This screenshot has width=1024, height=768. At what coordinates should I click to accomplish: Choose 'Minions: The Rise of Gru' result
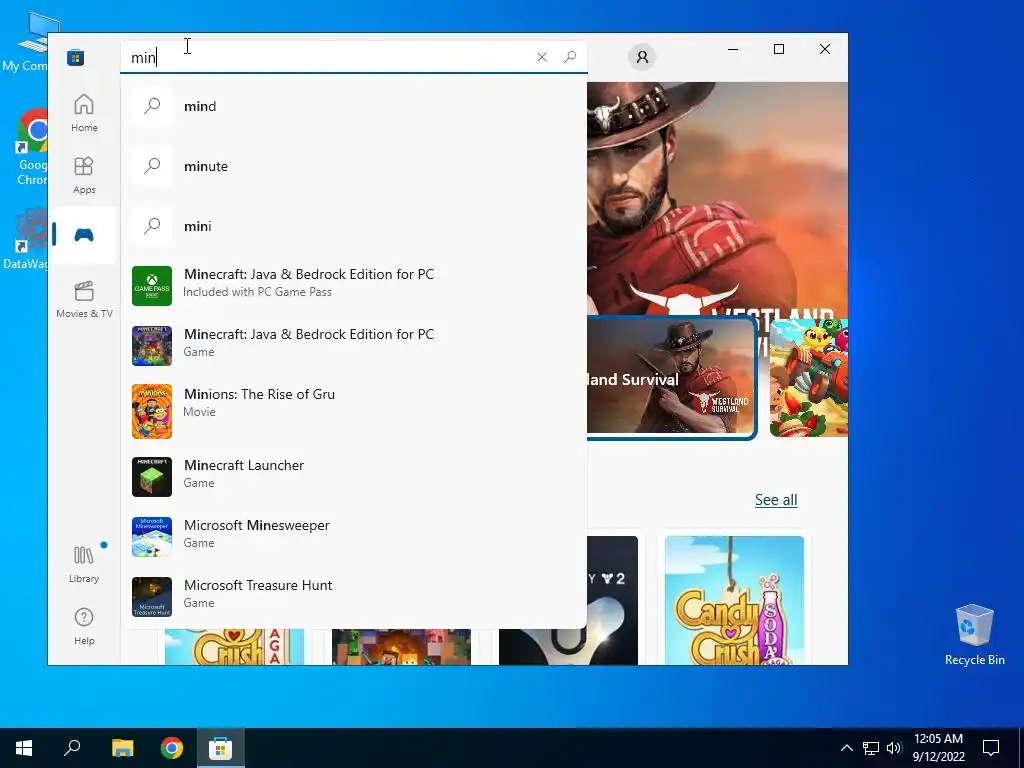click(354, 411)
